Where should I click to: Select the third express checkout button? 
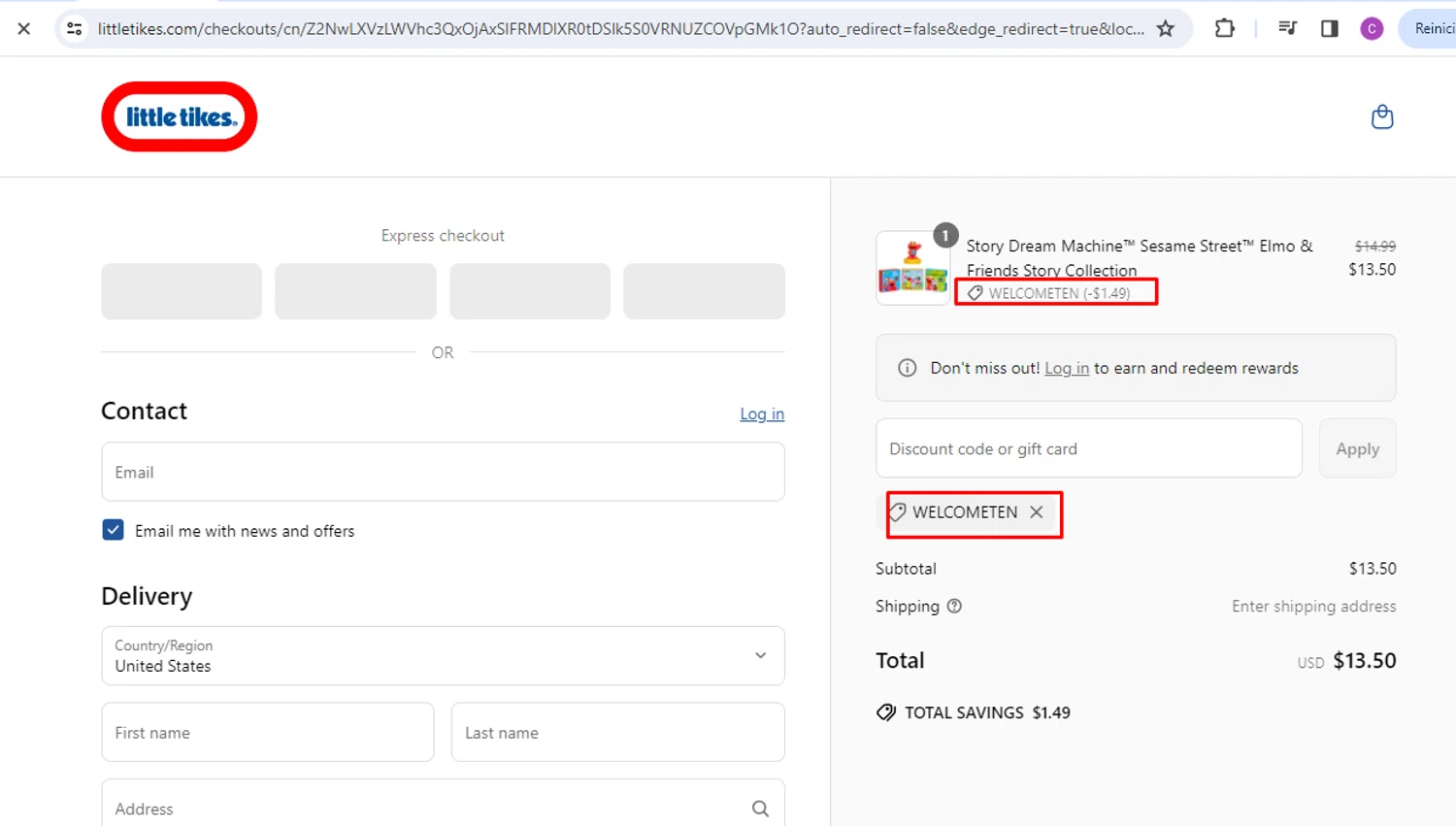530,291
